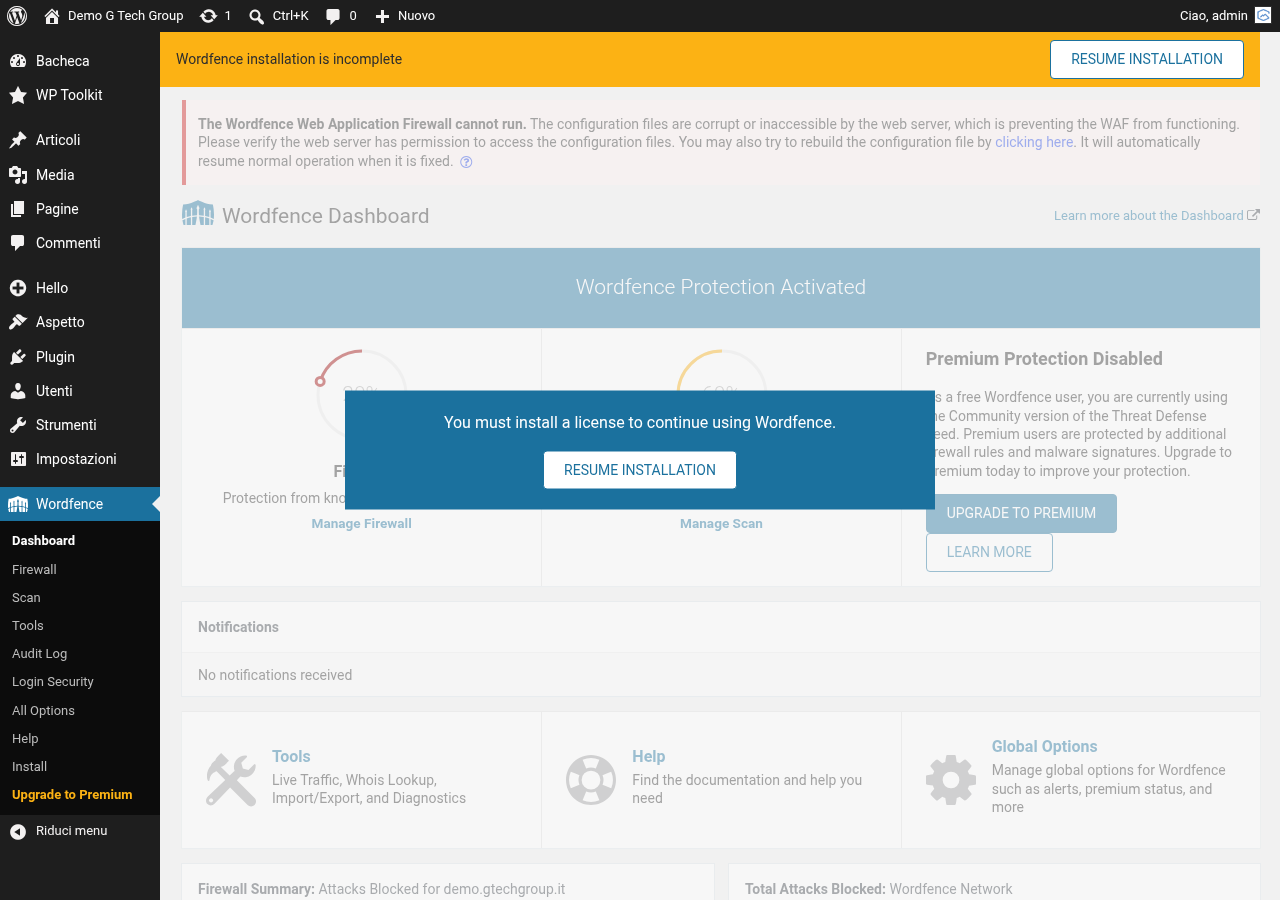Open the Demo G Tech Group home icon
The image size is (1280, 900).
[x=52, y=16]
